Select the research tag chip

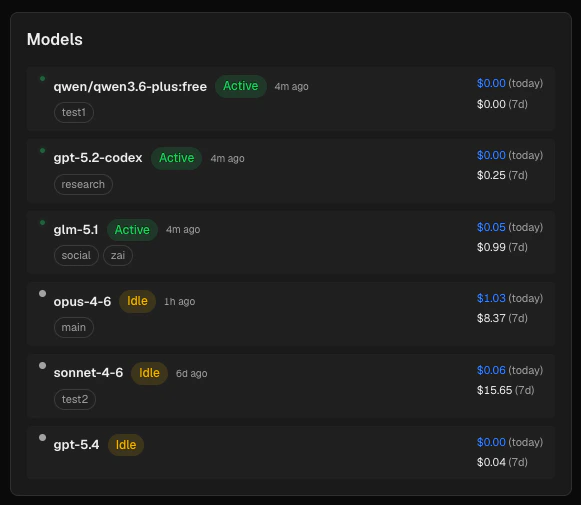83,185
